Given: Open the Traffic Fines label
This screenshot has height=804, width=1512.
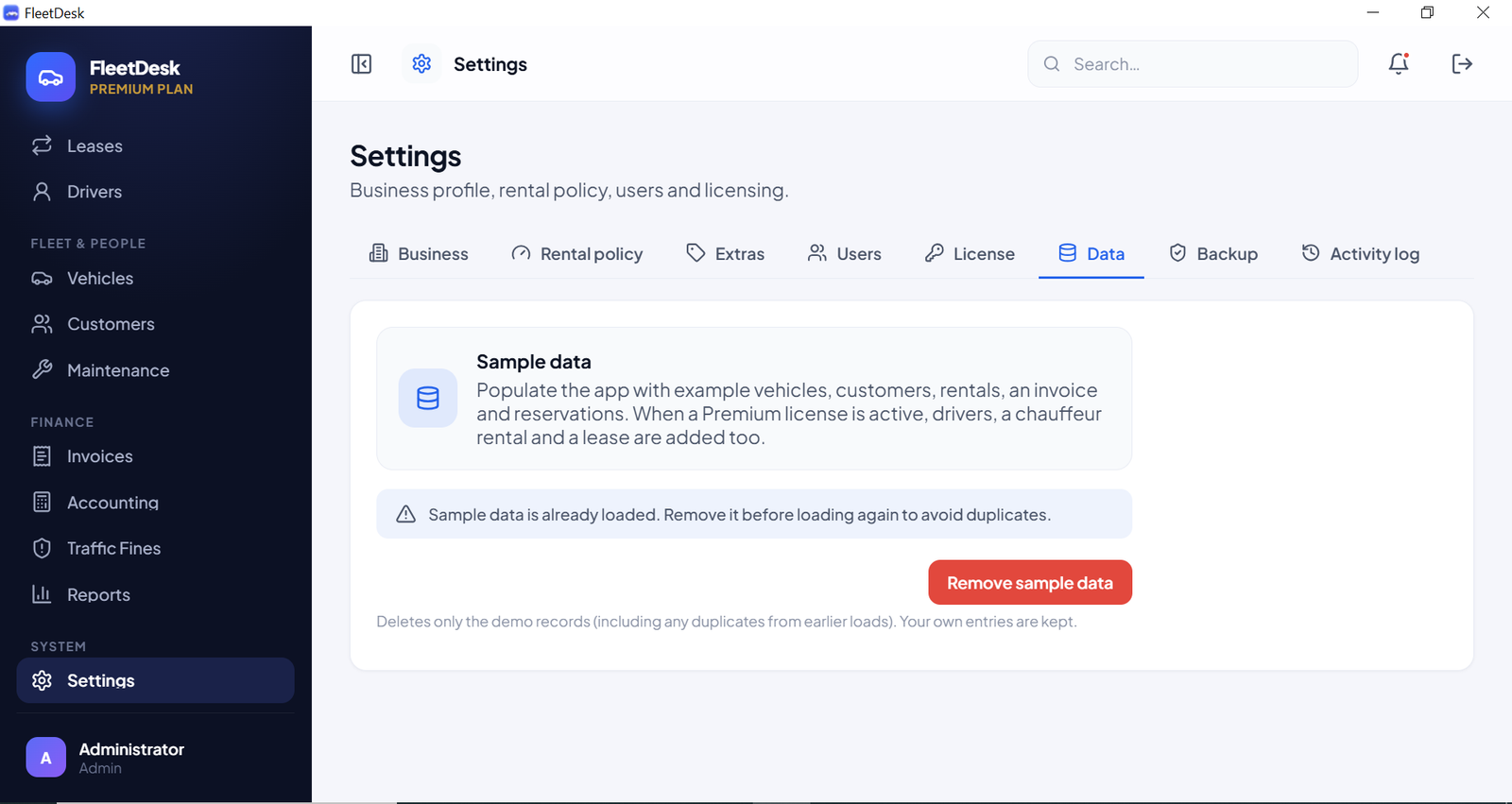Looking at the screenshot, I should pos(113,548).
